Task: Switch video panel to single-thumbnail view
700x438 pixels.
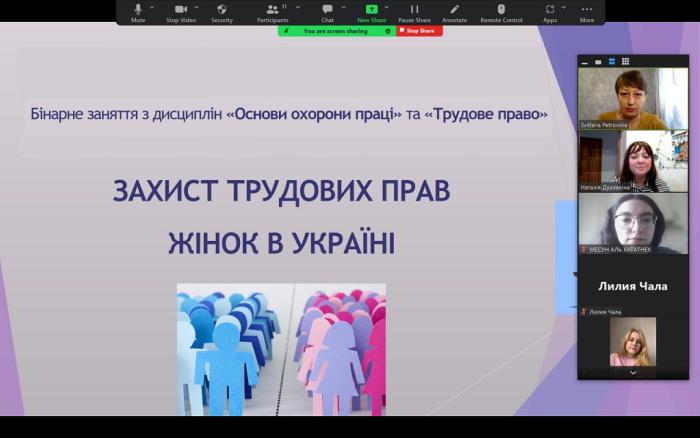Action: click(598, 62)
